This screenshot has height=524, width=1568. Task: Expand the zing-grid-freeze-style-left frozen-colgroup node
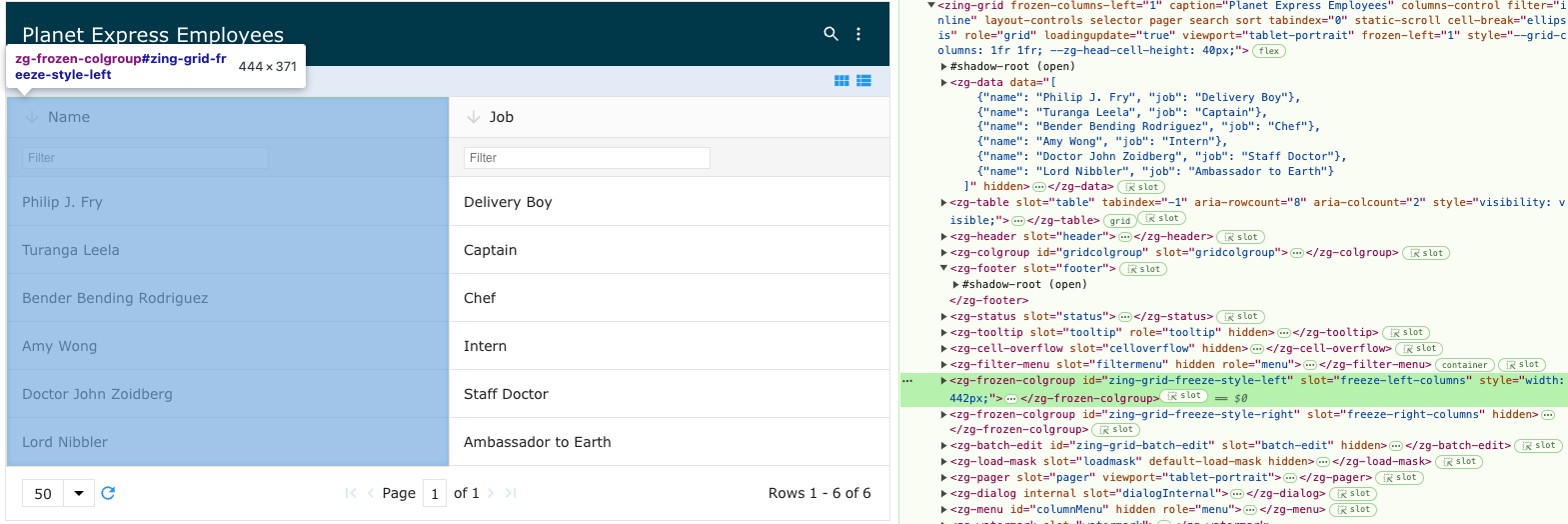[x=944, y=381]
